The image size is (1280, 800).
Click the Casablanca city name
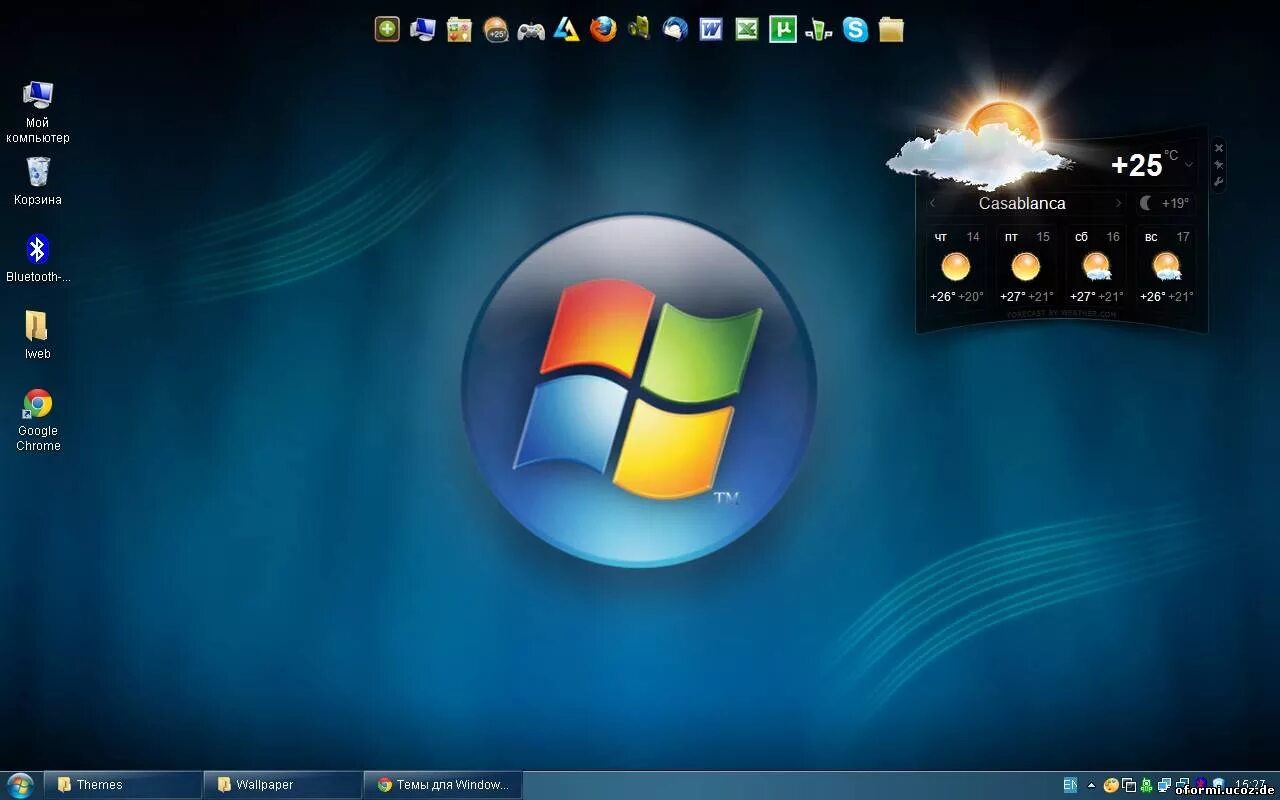point(1022,203)
